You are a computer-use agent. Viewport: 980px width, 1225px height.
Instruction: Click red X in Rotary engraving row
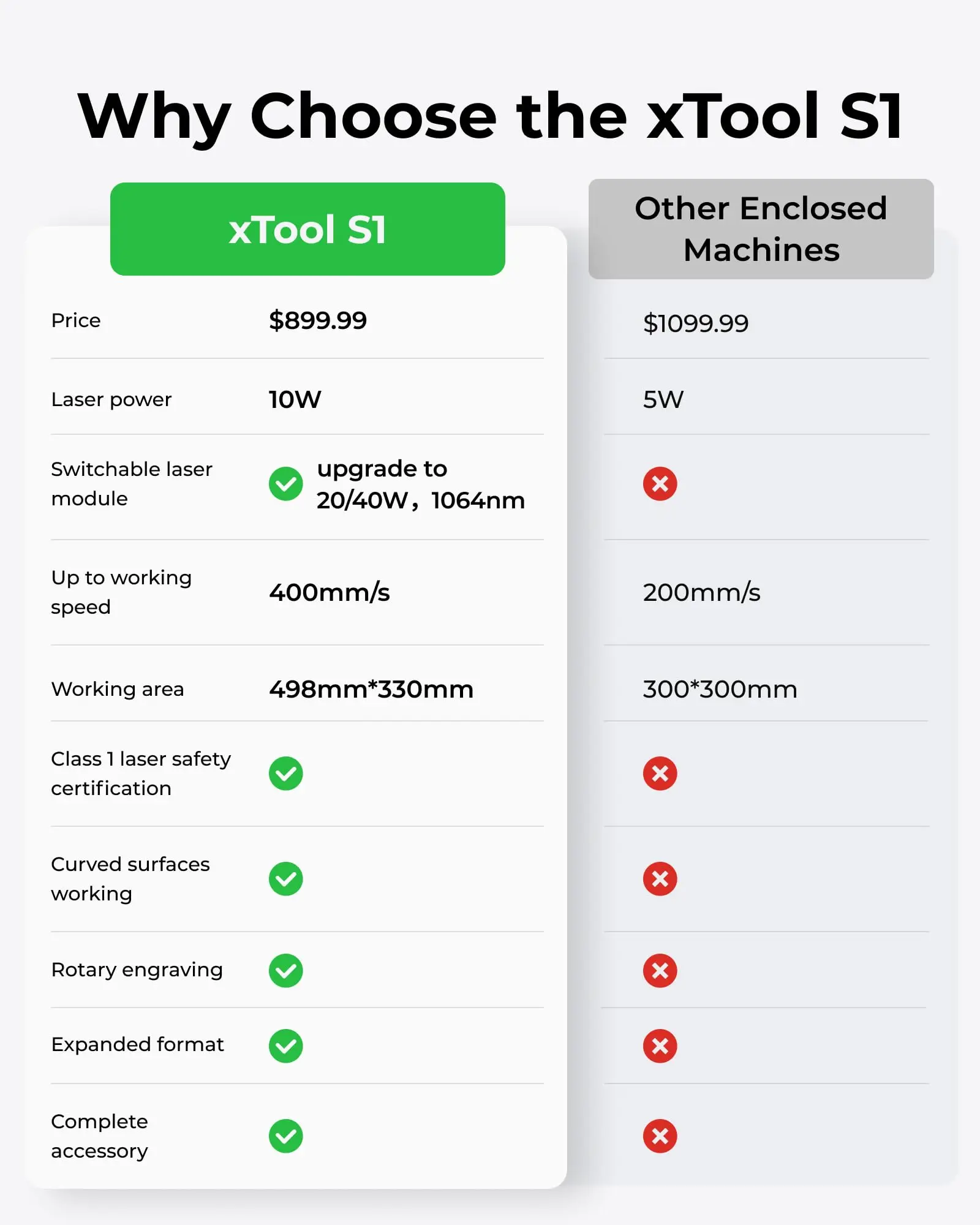click(660, 971)
